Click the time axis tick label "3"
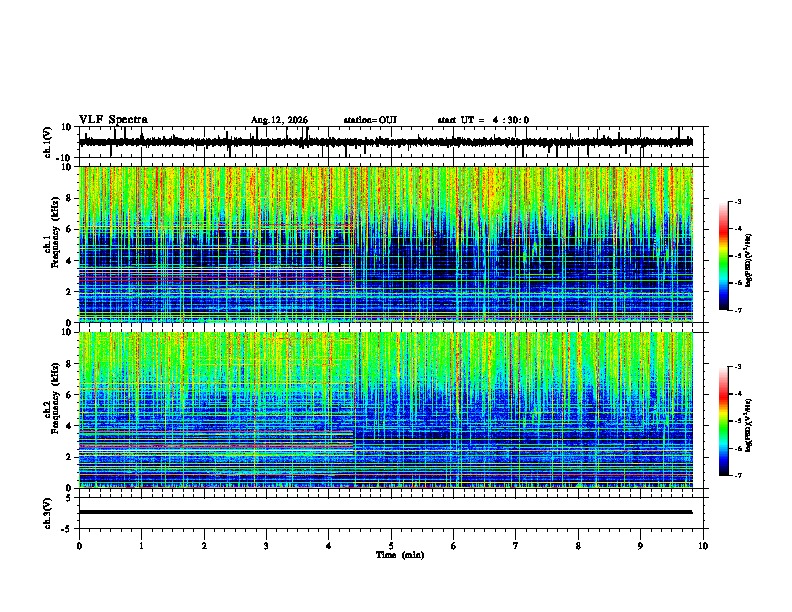Image resolution: width=792 pixels, height=612 pixels. pos(266,546)
